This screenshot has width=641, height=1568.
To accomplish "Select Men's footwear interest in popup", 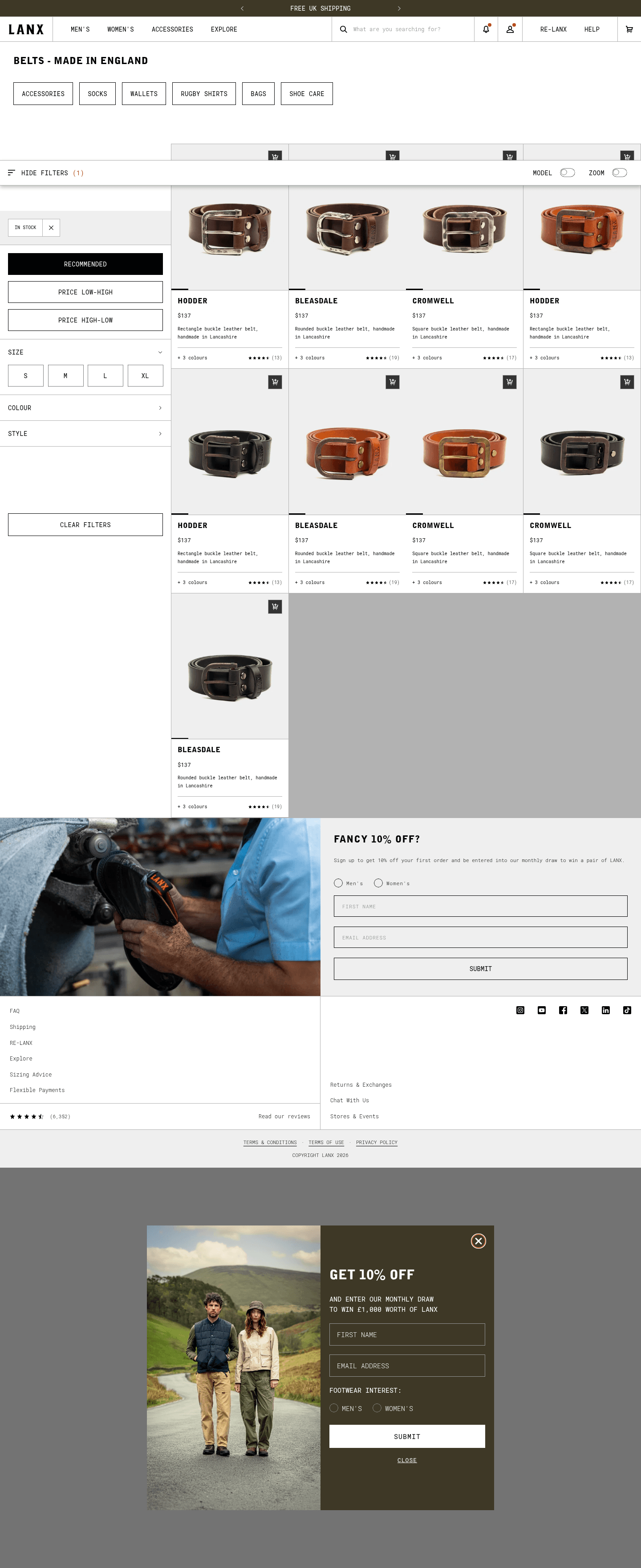I will pyautogui.click(x=334, y=1408).
